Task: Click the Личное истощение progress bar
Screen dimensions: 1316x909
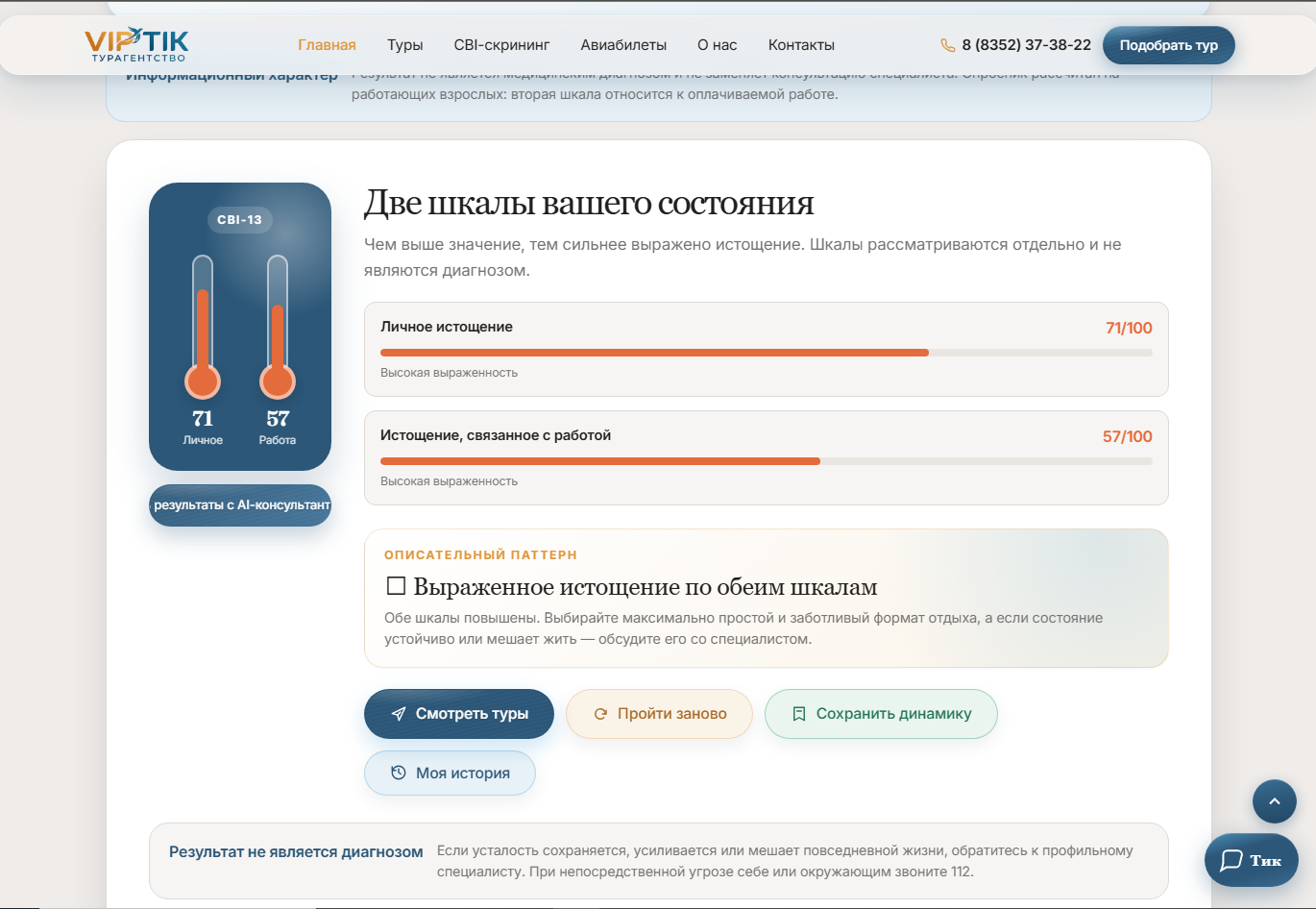Action: (767, 353)
